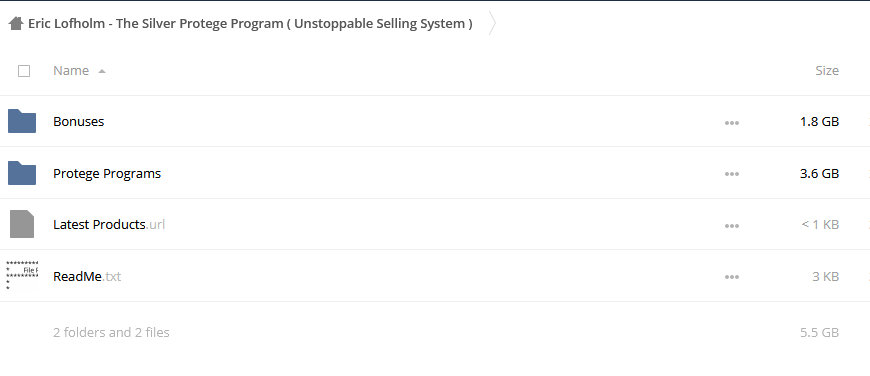870x376 pixels.
Task: Sort files by Size column
Action: [827, 70]
